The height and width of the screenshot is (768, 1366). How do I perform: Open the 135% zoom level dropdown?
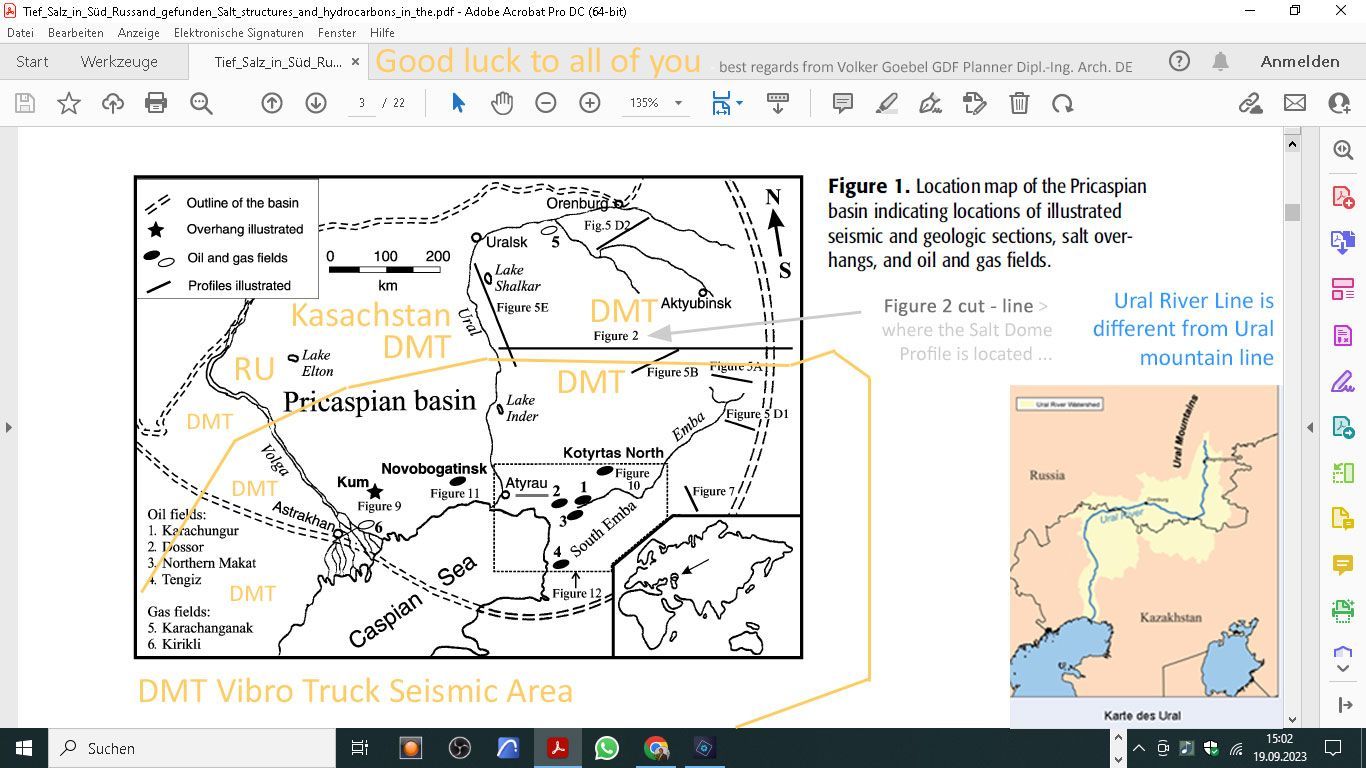pos(678,103)
